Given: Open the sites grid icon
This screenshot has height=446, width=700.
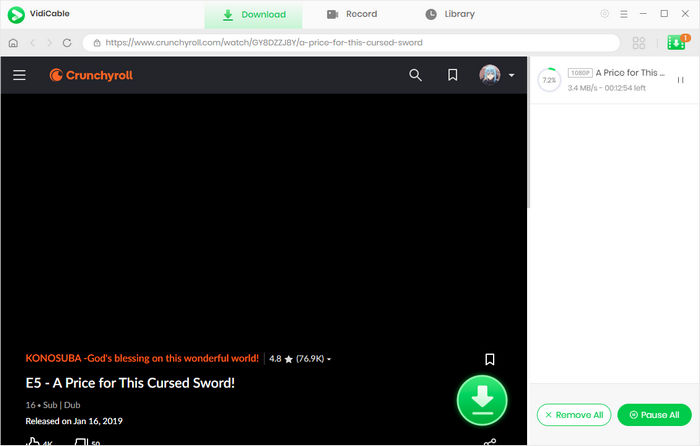Looking at the screenshot, I should (x=639, y=43).
